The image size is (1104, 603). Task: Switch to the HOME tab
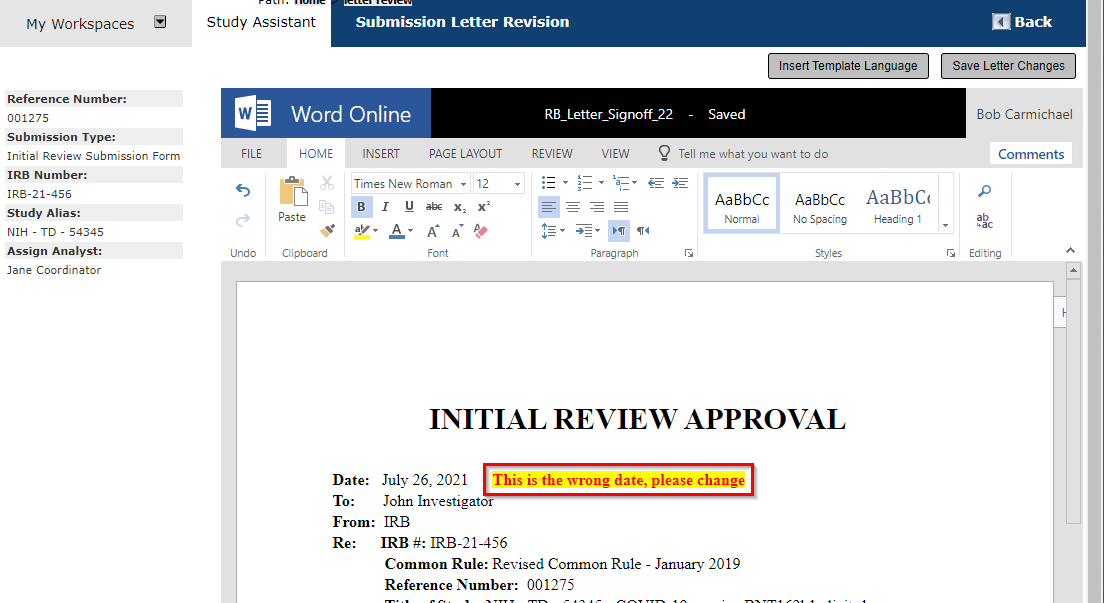315,154
